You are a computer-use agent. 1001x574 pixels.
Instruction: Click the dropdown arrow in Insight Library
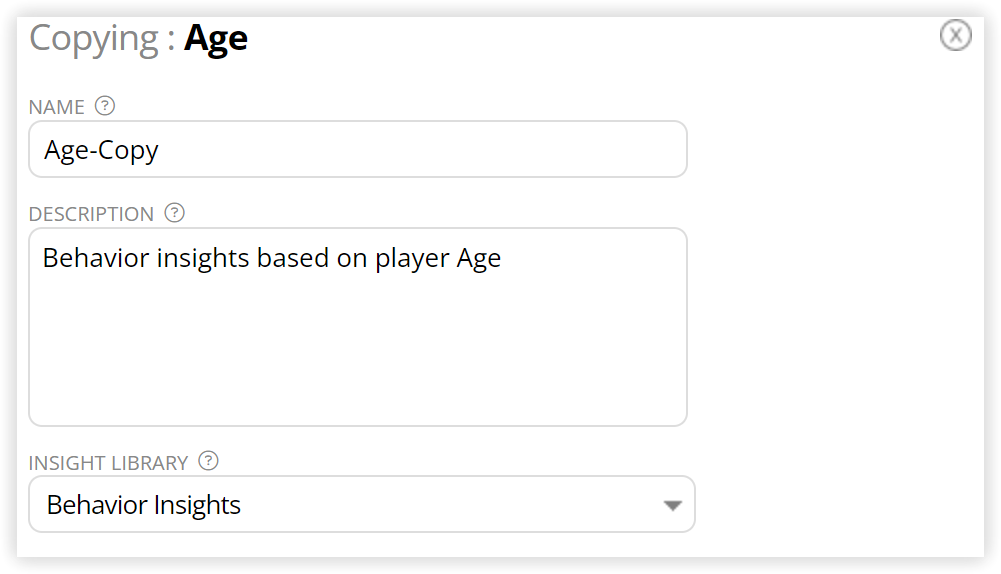[x=672, y=506]
